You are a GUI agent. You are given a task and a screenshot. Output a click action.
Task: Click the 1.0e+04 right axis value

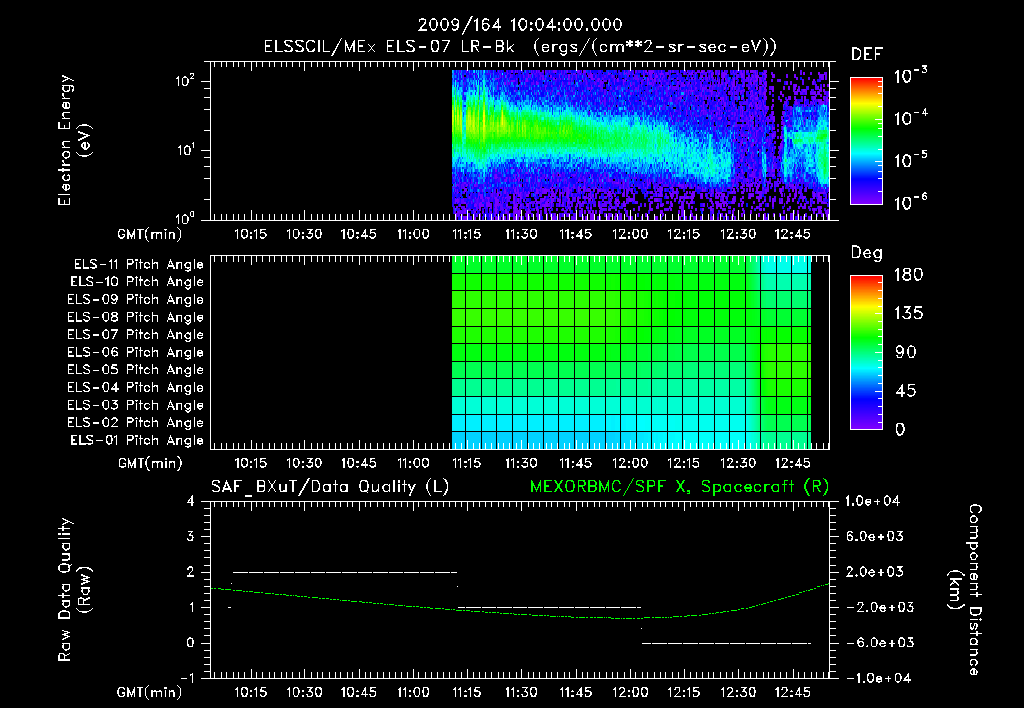[x=872, y=502]
